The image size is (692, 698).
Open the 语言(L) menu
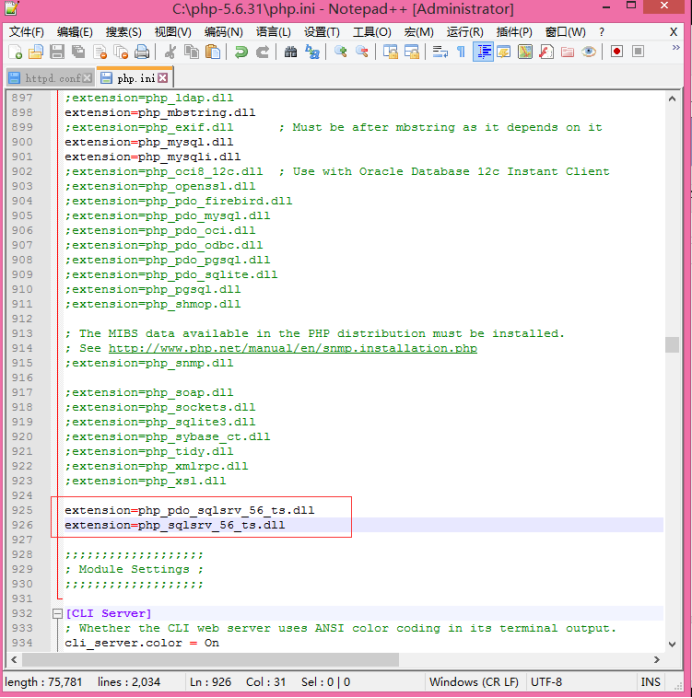[x=273, y=32]
